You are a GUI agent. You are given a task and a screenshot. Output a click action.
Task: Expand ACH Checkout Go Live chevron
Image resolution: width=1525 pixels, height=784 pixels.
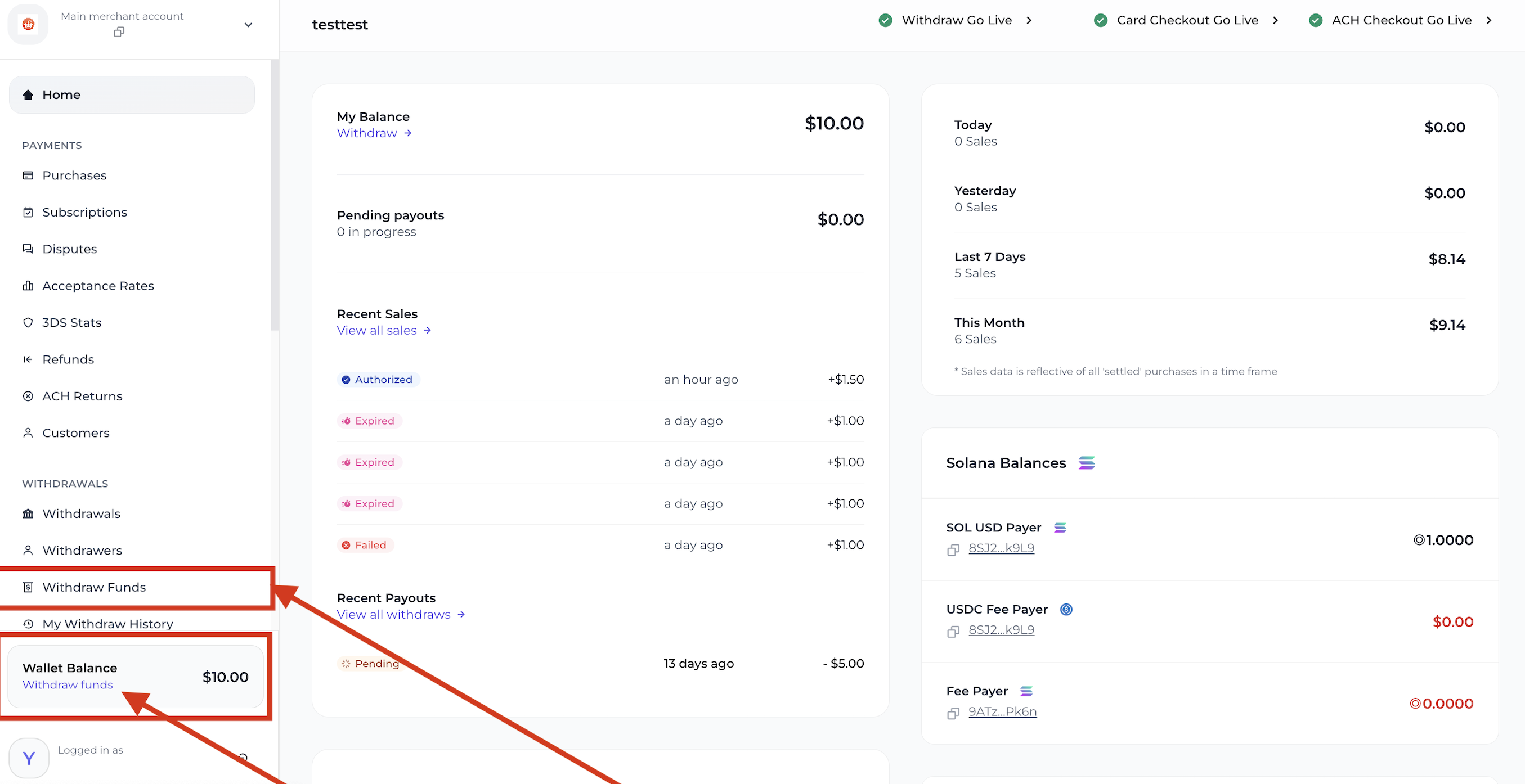pyautogui.click(x=1489, y=20)
